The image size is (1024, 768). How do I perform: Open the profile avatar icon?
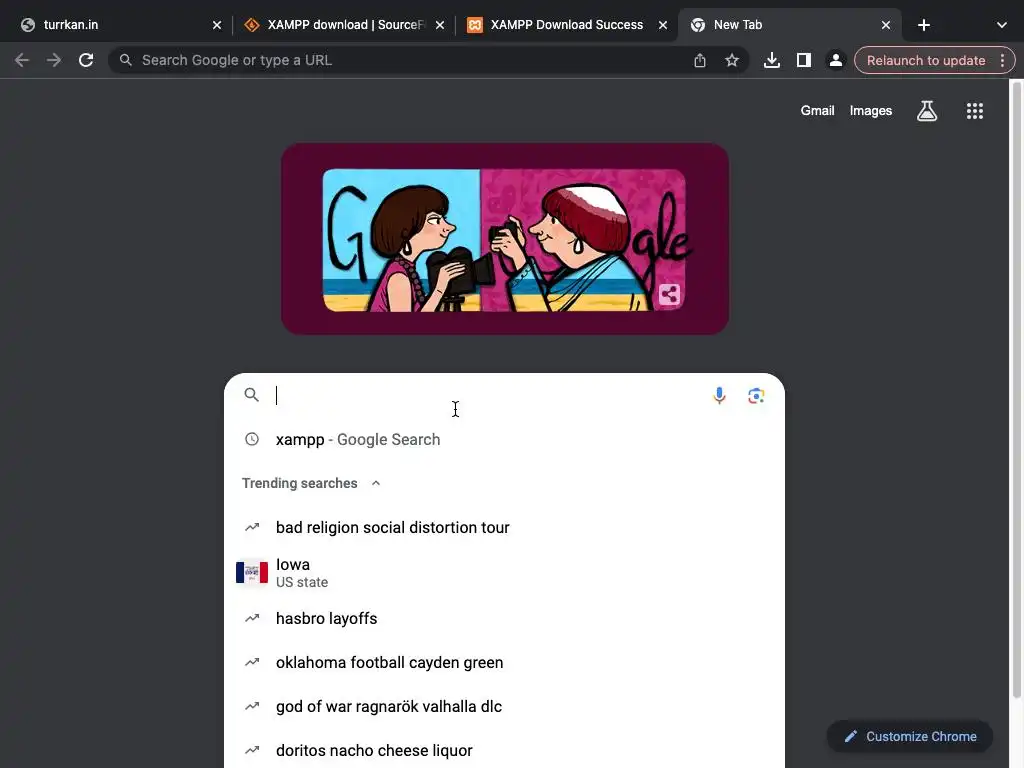pyautogui.click(x=835, y=60)
